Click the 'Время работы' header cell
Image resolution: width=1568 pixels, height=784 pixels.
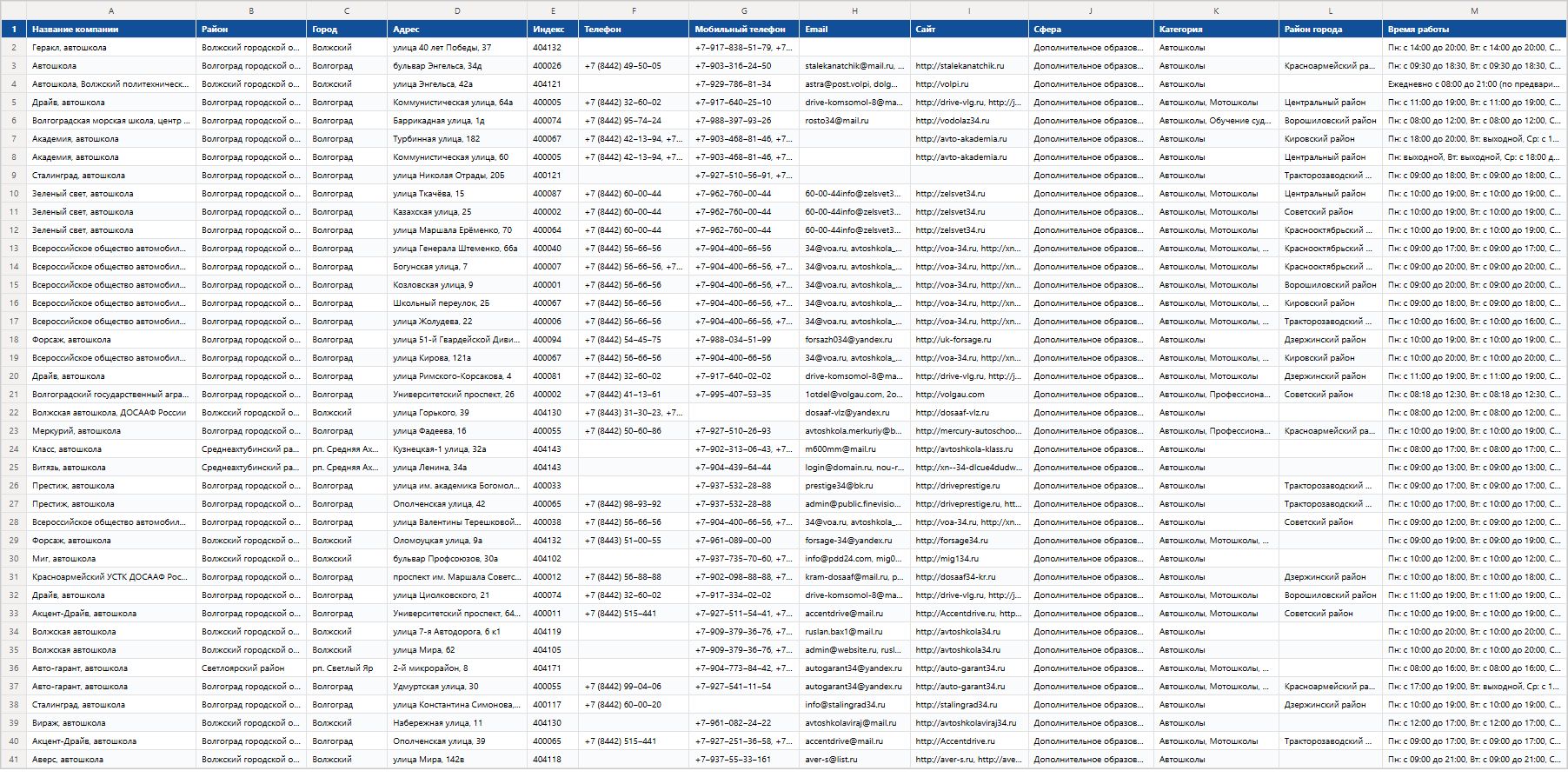click(1474, 29)
